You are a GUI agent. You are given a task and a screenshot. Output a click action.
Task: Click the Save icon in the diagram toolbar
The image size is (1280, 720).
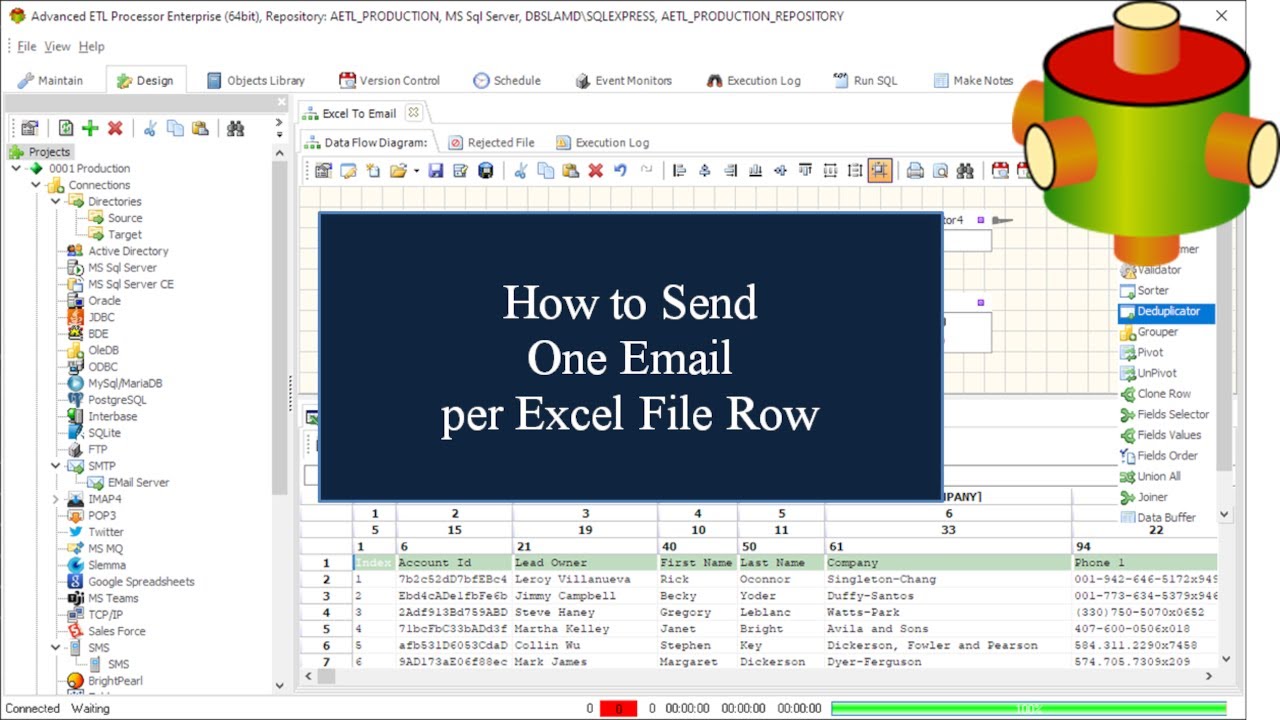(x=435, y=171)
